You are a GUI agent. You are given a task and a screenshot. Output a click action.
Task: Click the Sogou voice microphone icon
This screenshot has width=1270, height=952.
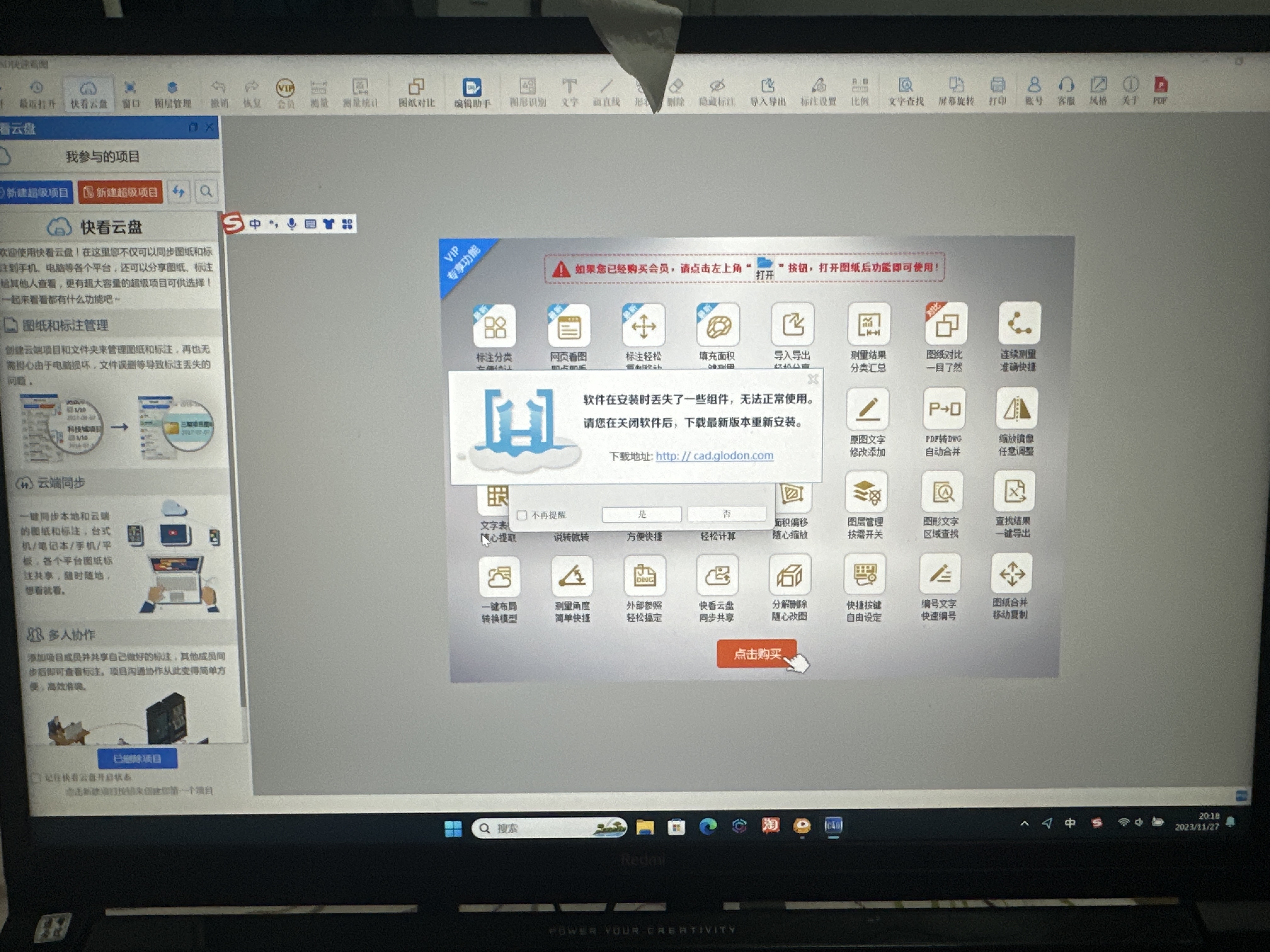pos(292,224)
